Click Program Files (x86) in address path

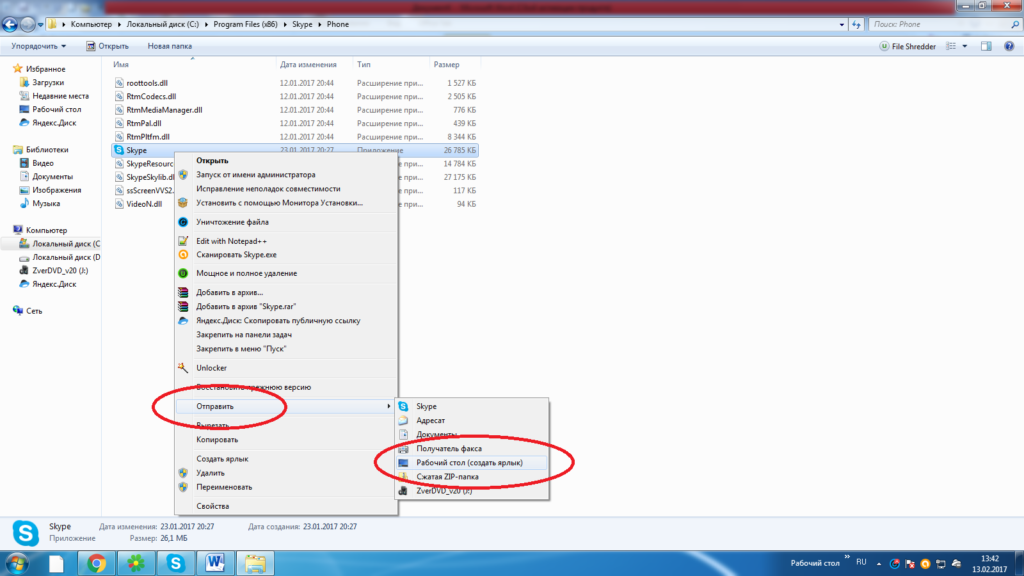point(245,24)
